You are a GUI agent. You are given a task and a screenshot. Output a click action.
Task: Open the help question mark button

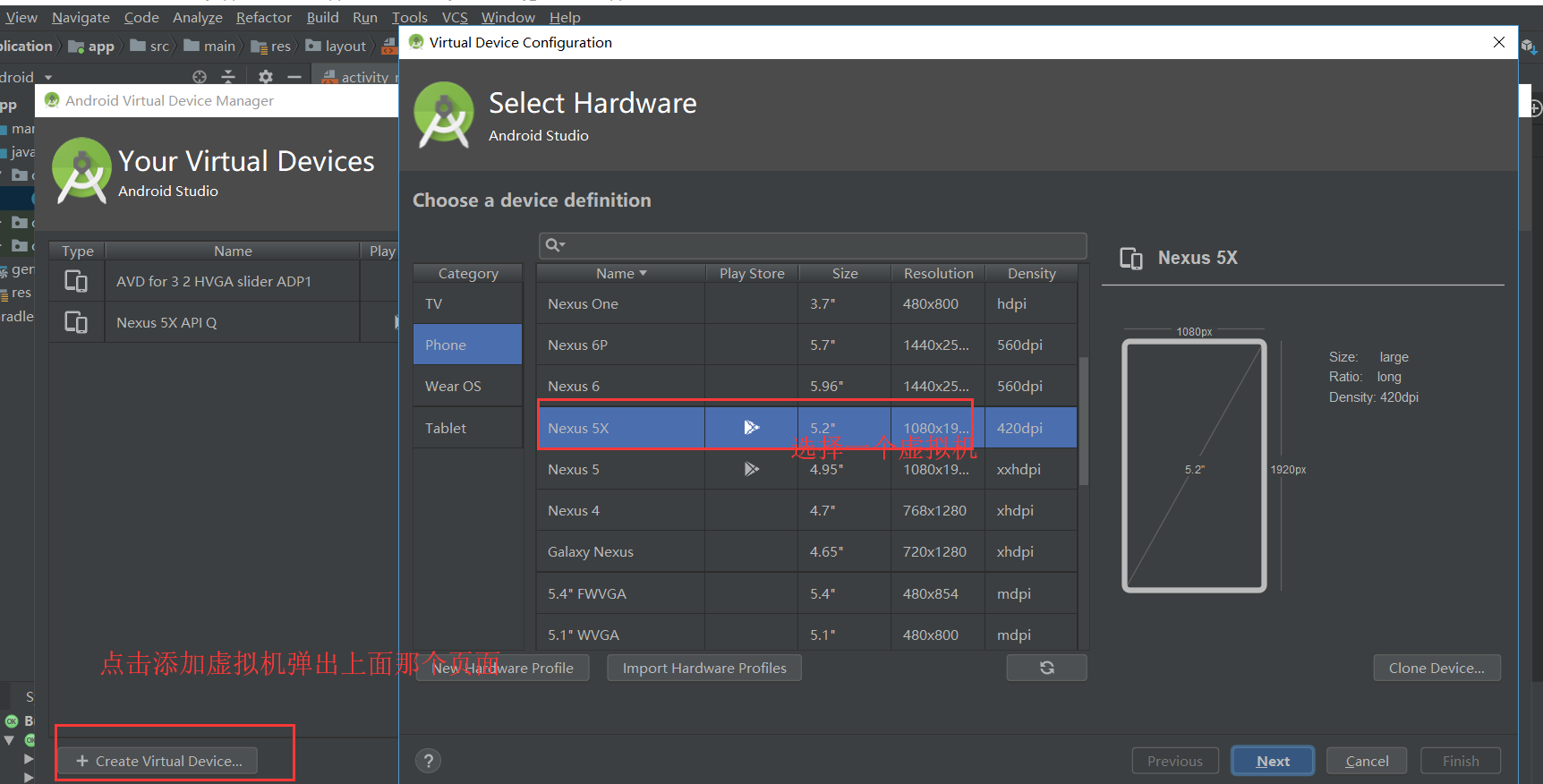pyautogui.click(x=429, y=761)
